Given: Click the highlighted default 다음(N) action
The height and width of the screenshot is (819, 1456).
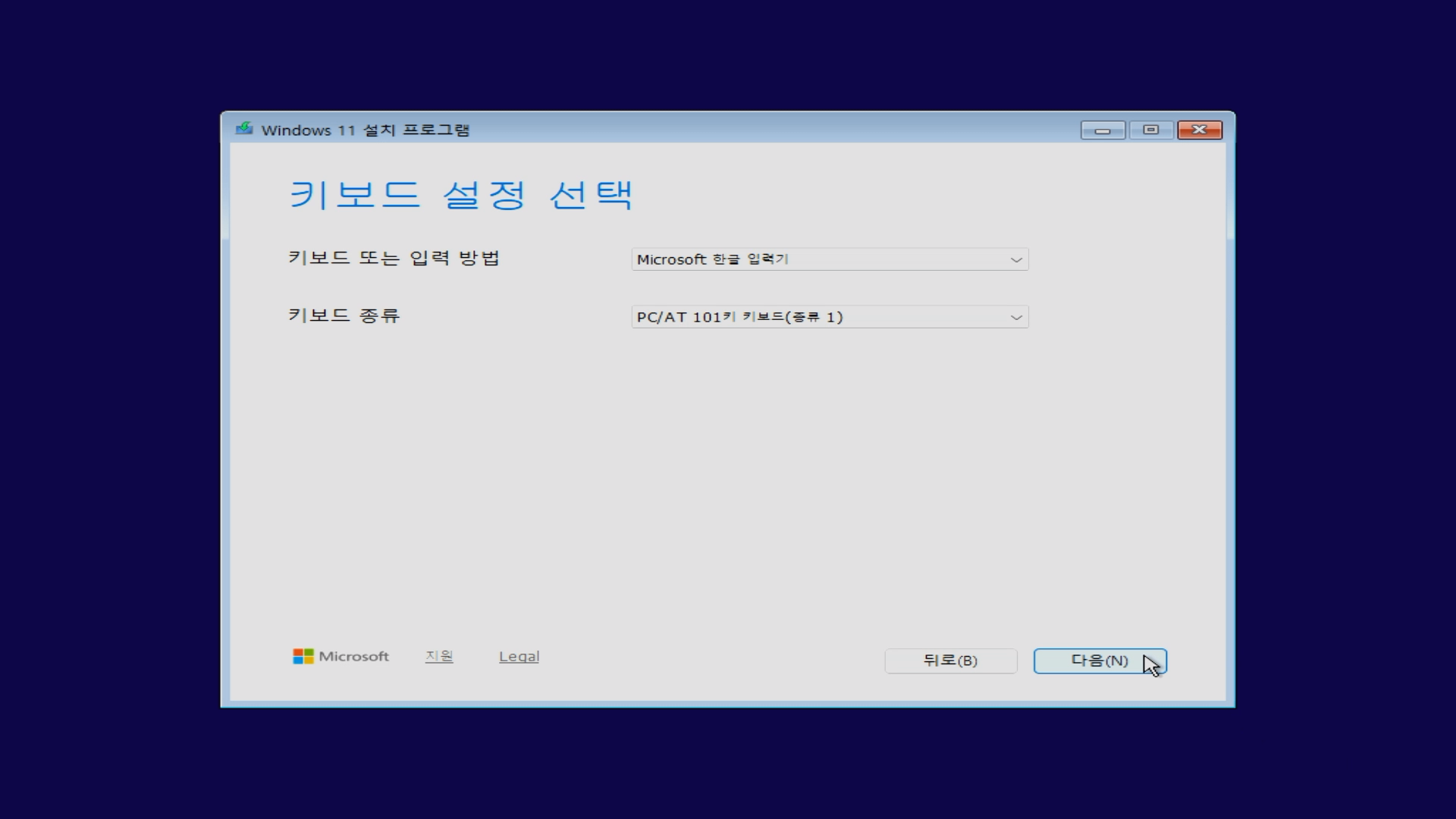Looking at the screenshot, I should pyautogui.click(x=1099, y=660).
